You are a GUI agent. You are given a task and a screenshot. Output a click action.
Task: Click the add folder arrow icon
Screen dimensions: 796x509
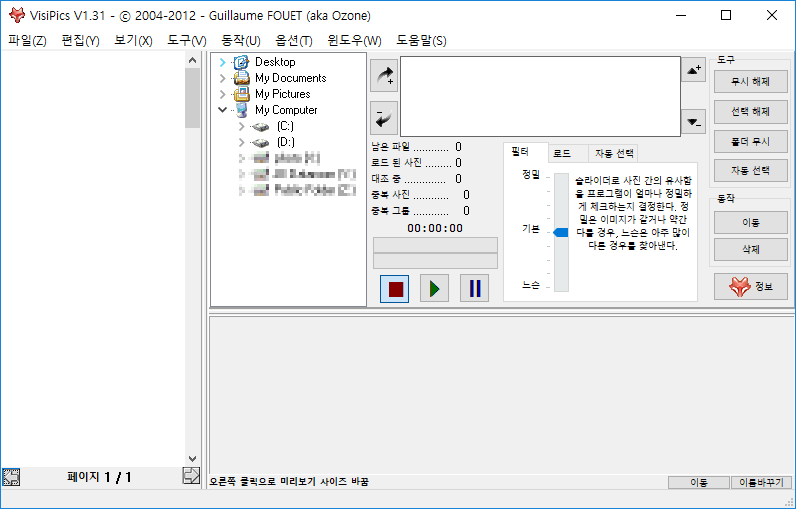(x=384, y=76)
